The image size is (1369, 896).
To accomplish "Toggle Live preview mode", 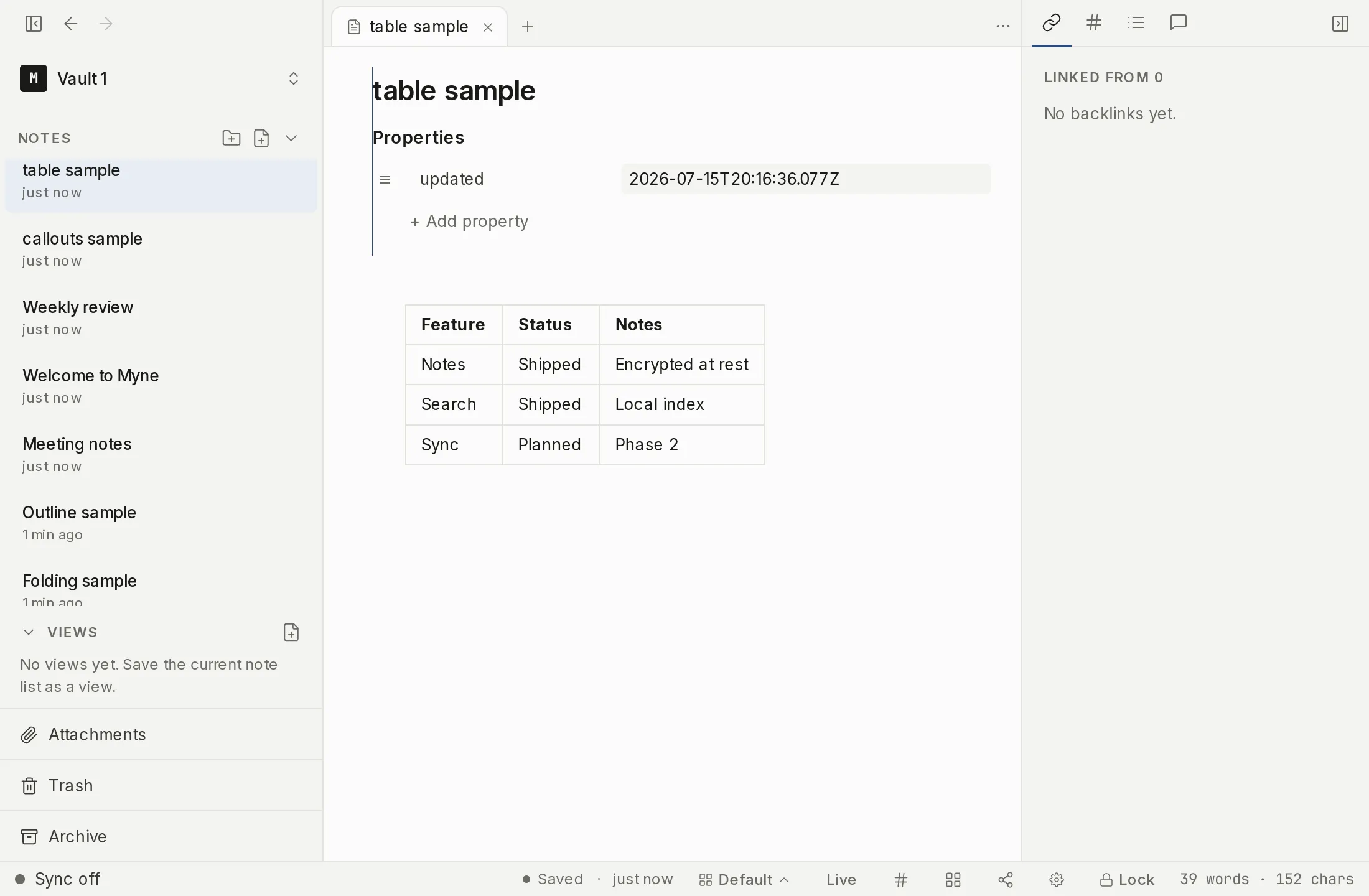I will (841, 880).
